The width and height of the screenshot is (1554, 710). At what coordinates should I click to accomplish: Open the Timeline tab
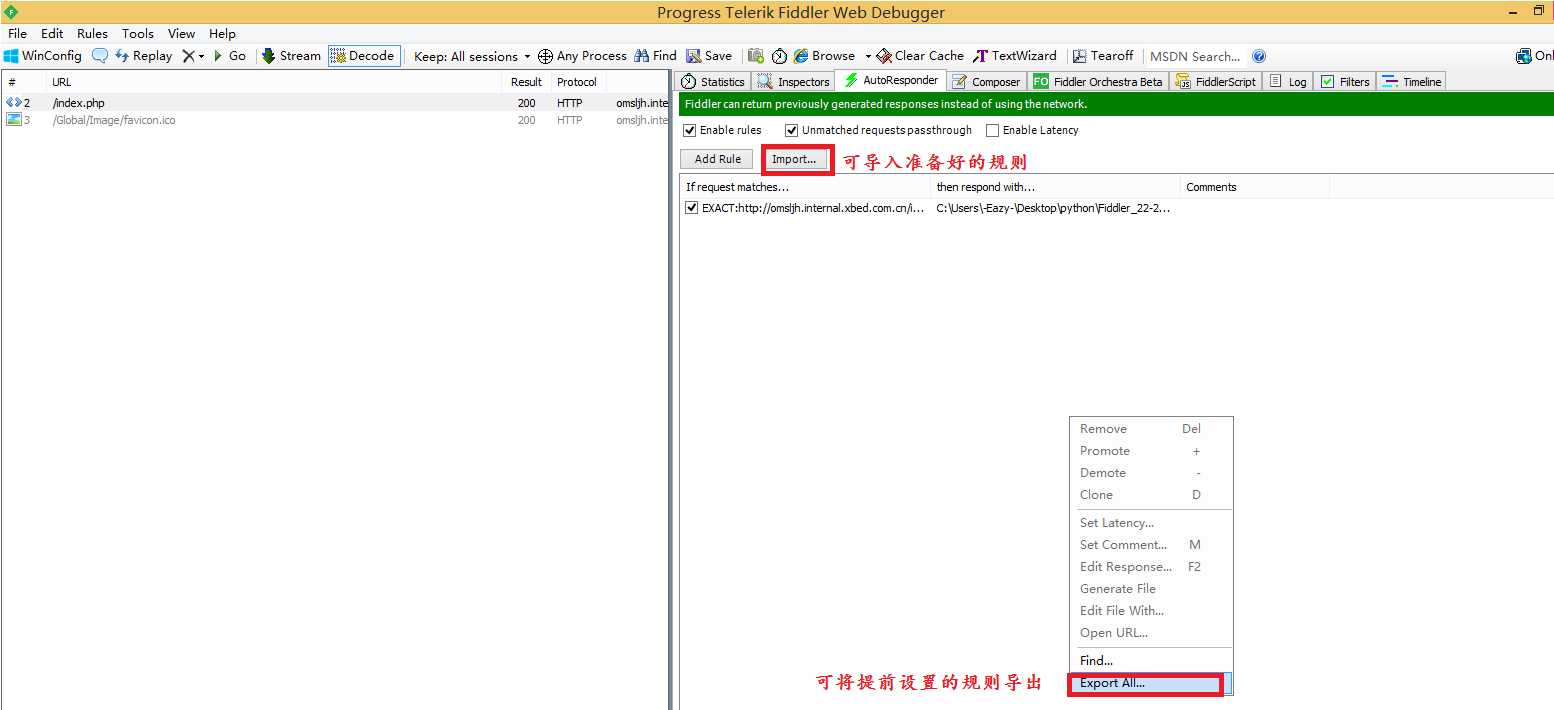pos(1412,82)
